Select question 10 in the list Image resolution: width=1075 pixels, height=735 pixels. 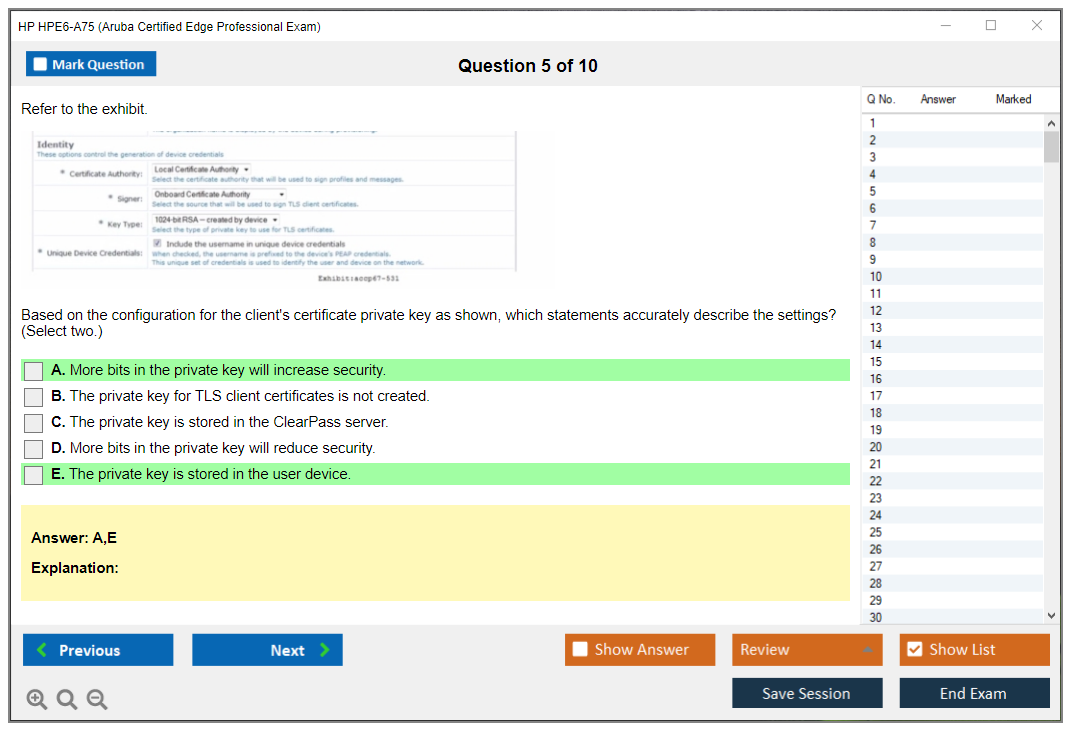tap(876, 277)
